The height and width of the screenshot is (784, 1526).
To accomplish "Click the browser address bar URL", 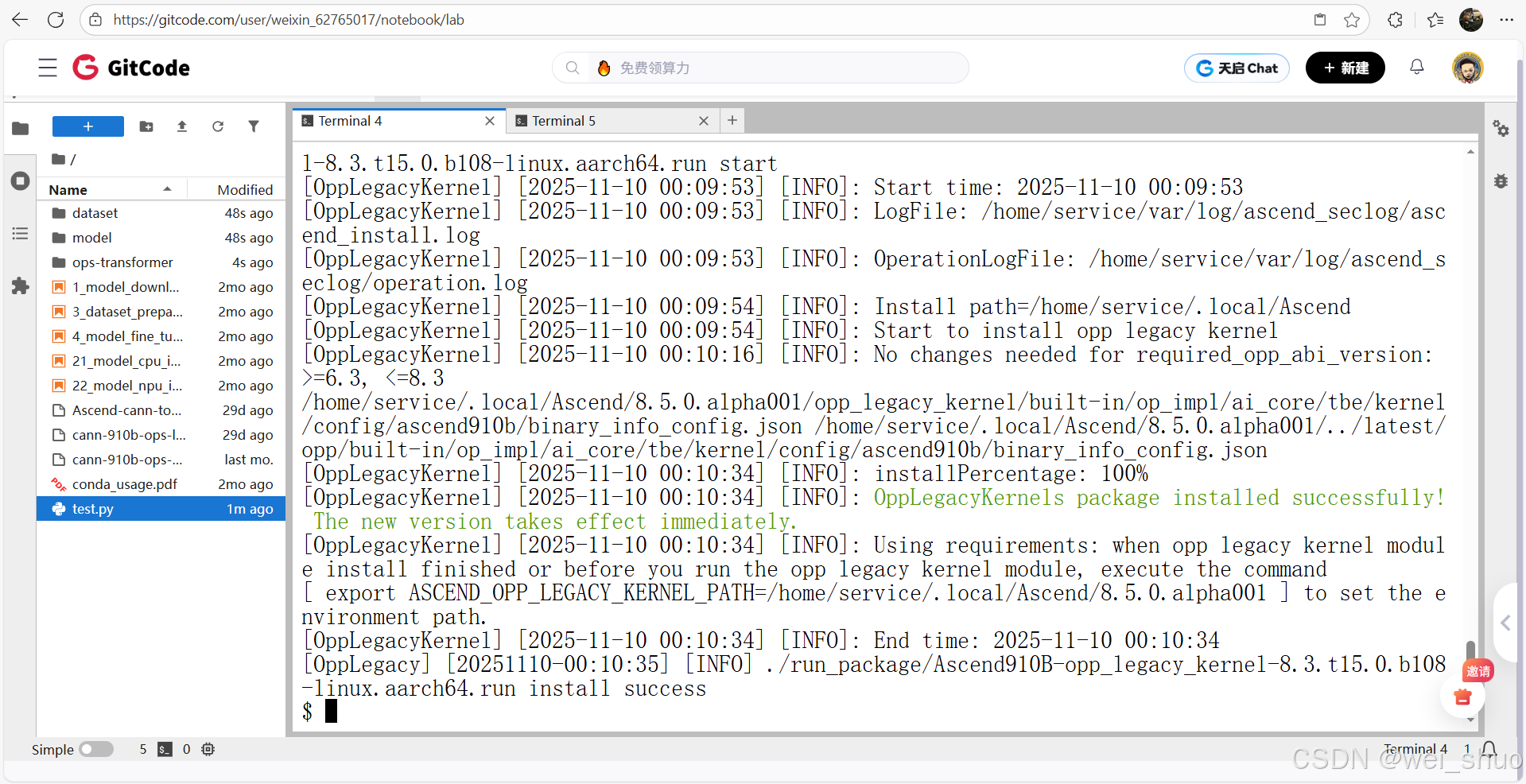I will (x=289, y=20).
